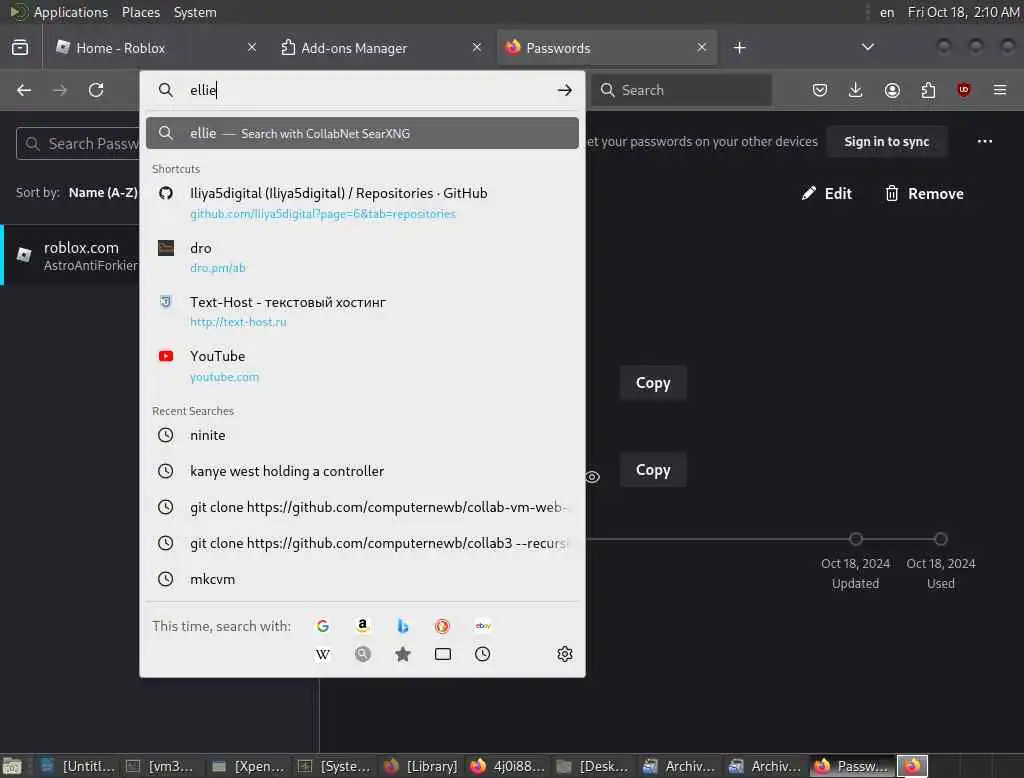Image resolution: width=1024 pixels, height=778 pixels.
Task: Search this time with Wikipedia
Action: 323,654
